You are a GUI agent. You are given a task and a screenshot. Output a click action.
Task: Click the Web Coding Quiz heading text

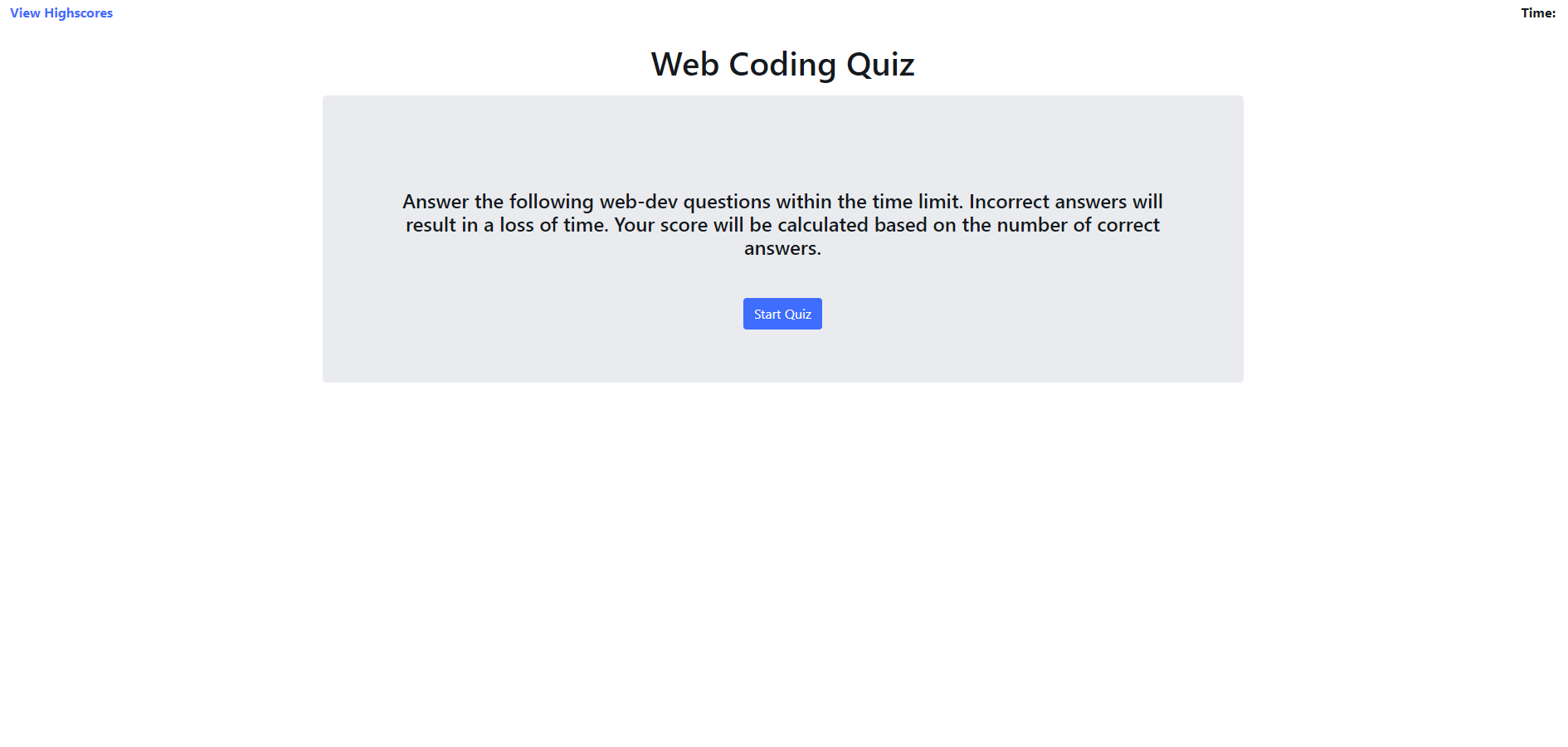(x=782, y=64)
